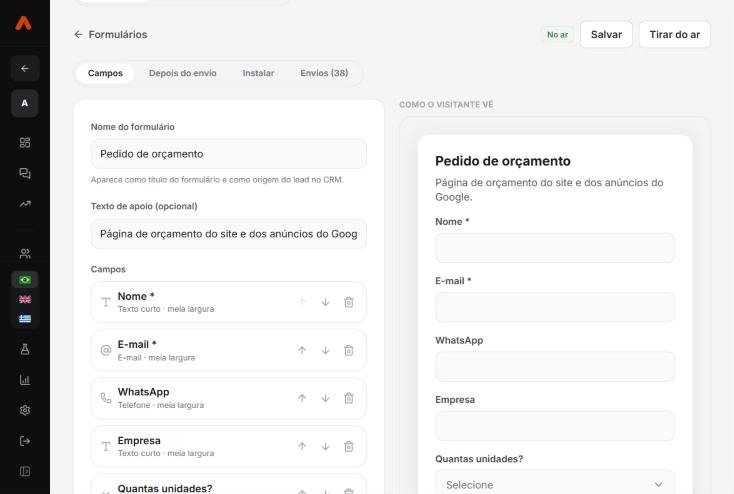Image resolution: width=734 pixels, height=494 pixels.
Task: Open the dashboard grid icon in the sidebar
Action: pyautogui.click(x=25, y=142)
